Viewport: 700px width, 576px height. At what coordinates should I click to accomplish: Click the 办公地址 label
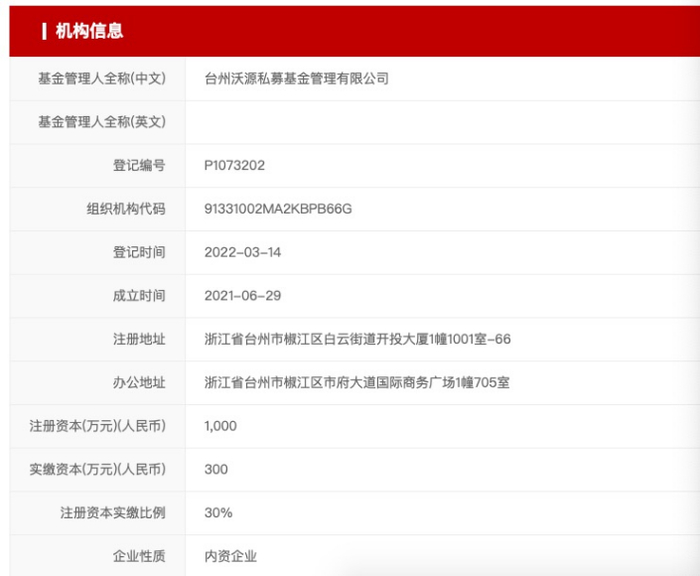click(139, 382)
